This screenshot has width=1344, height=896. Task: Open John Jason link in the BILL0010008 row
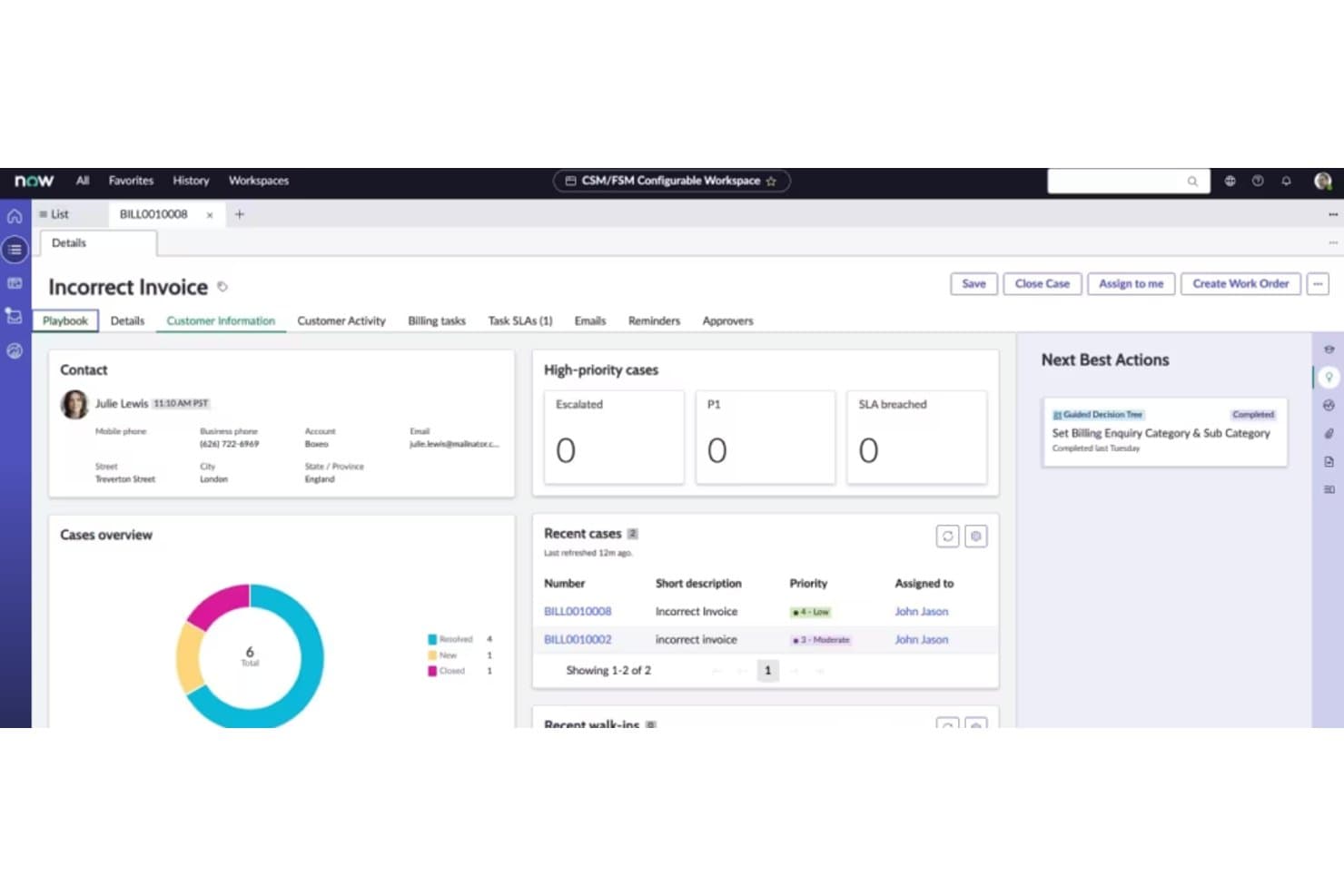pyautogui.click(x=921, y=611)
